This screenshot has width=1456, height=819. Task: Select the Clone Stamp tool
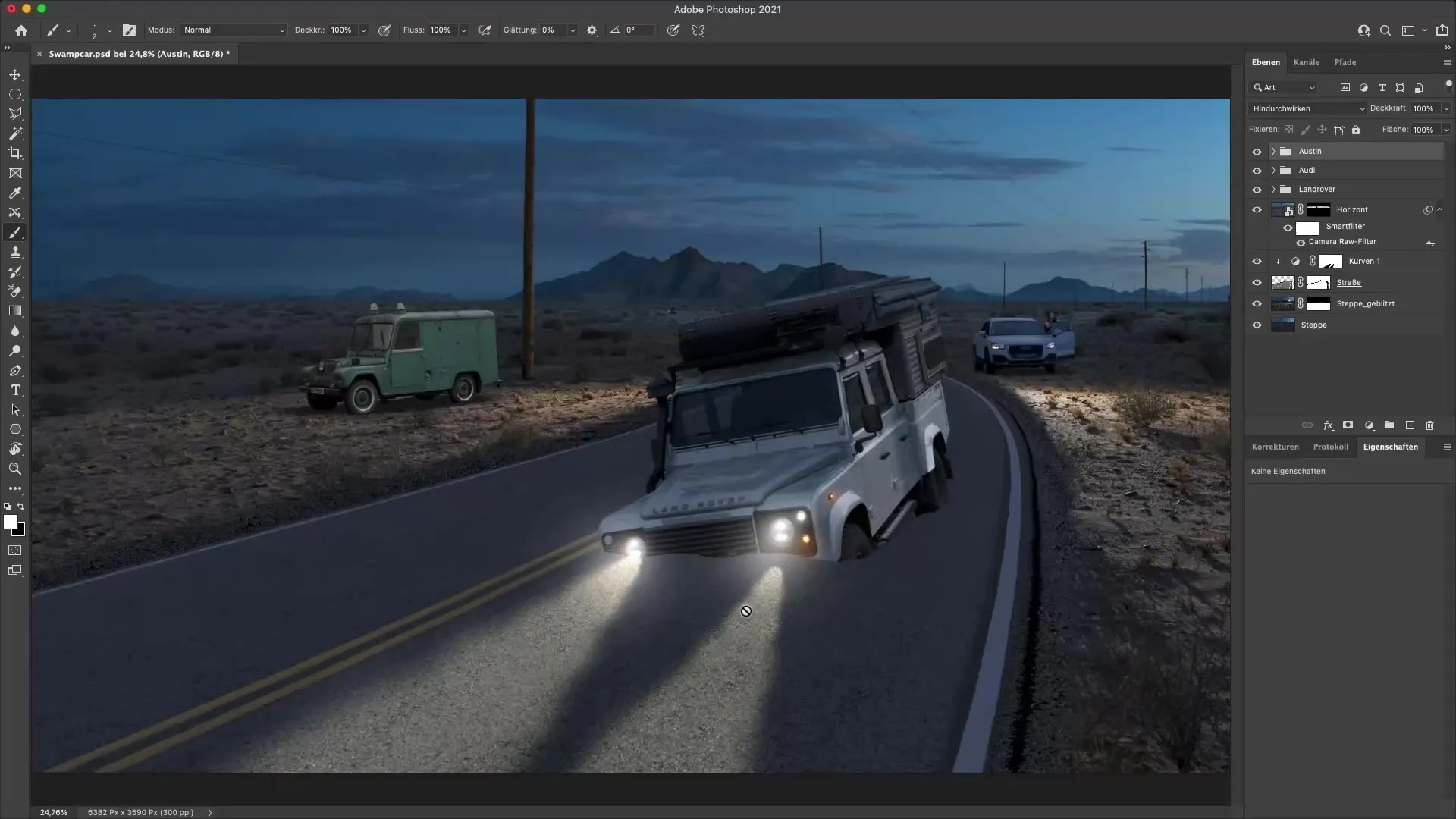coord(15,253)
